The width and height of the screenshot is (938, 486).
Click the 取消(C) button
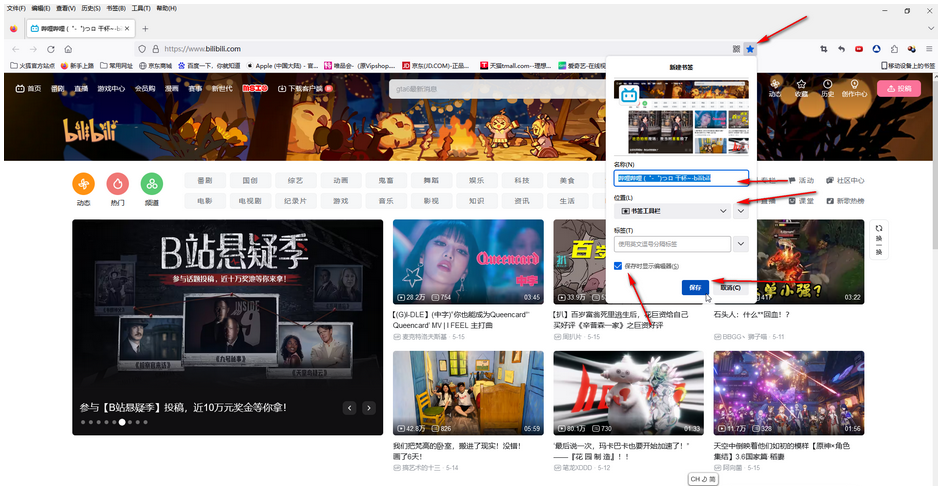click(730, 287)
